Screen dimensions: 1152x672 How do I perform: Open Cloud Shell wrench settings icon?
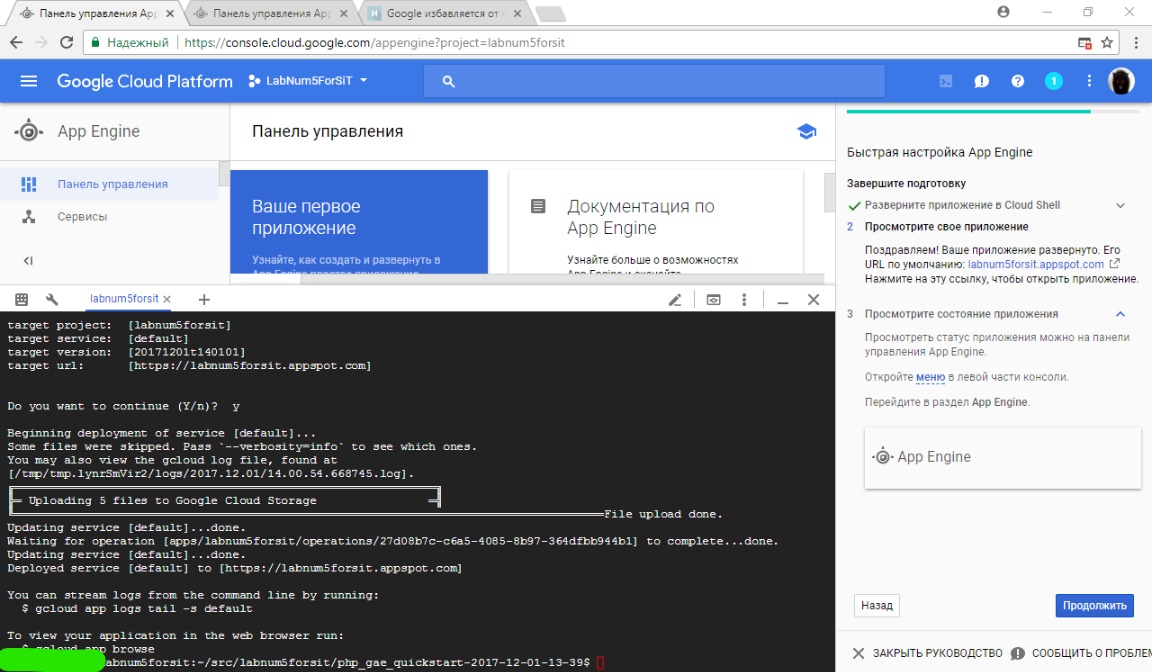click(x=51, y=300)
